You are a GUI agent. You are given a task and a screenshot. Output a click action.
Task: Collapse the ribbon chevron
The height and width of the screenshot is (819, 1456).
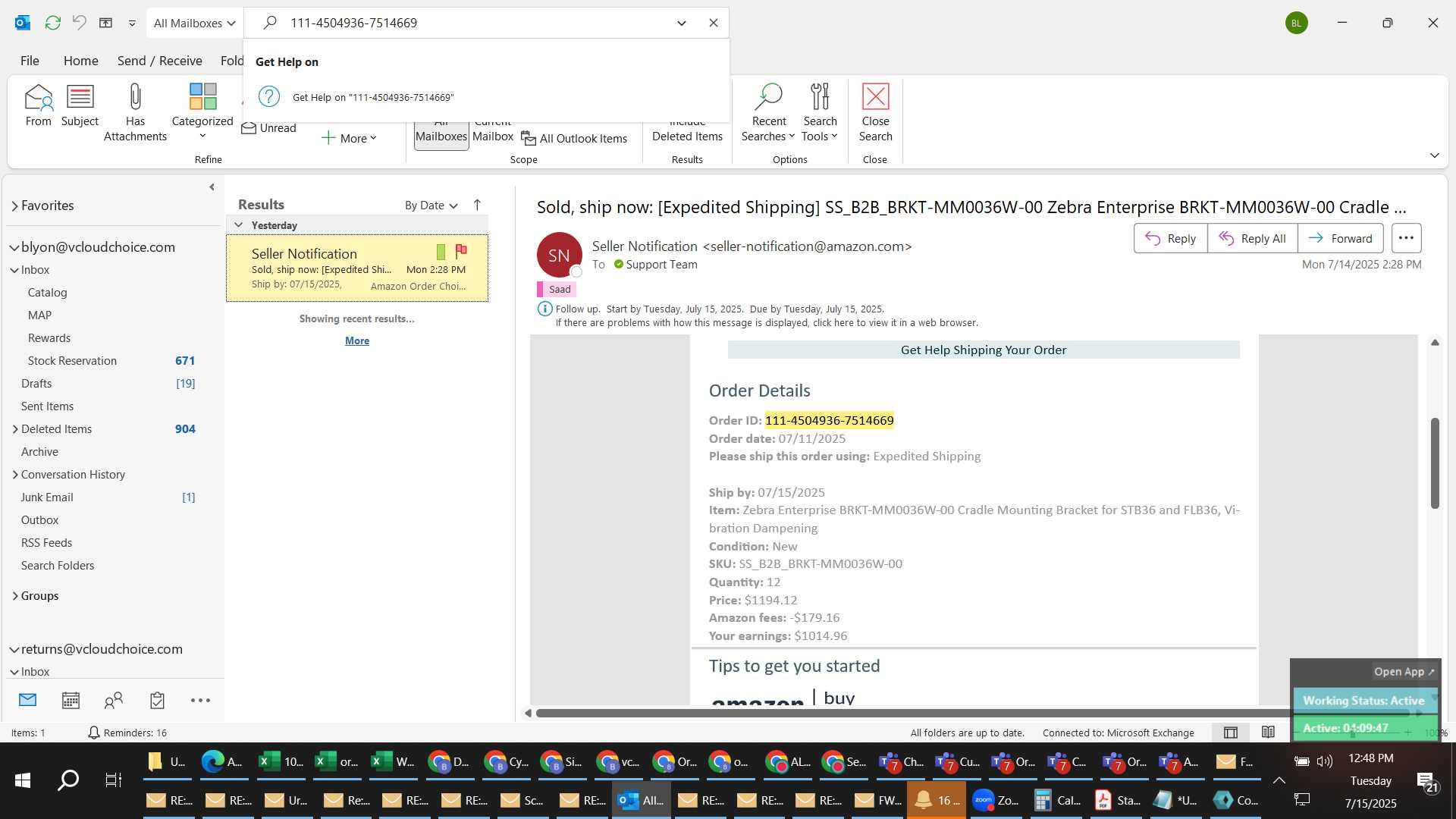tap(1434, 155)
